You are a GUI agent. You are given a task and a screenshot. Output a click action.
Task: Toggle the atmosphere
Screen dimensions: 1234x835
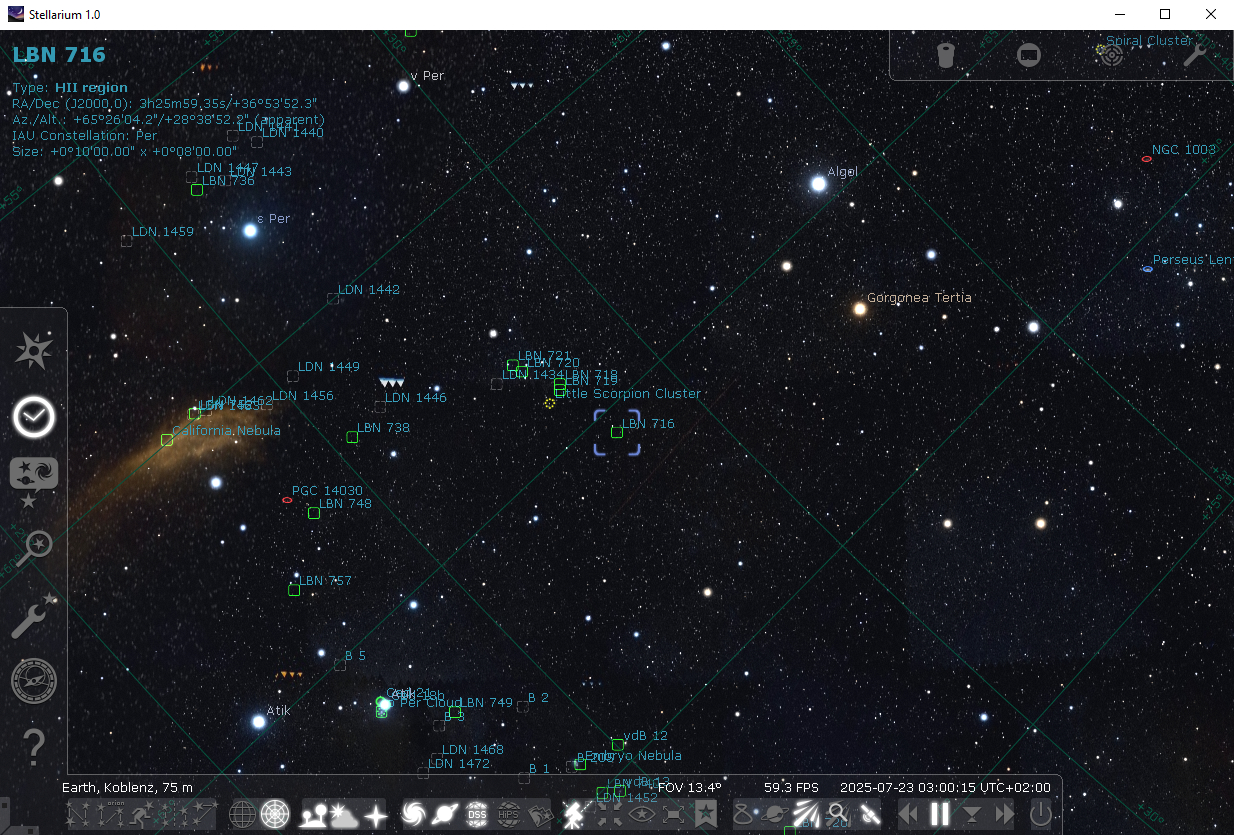coord(344,814)
